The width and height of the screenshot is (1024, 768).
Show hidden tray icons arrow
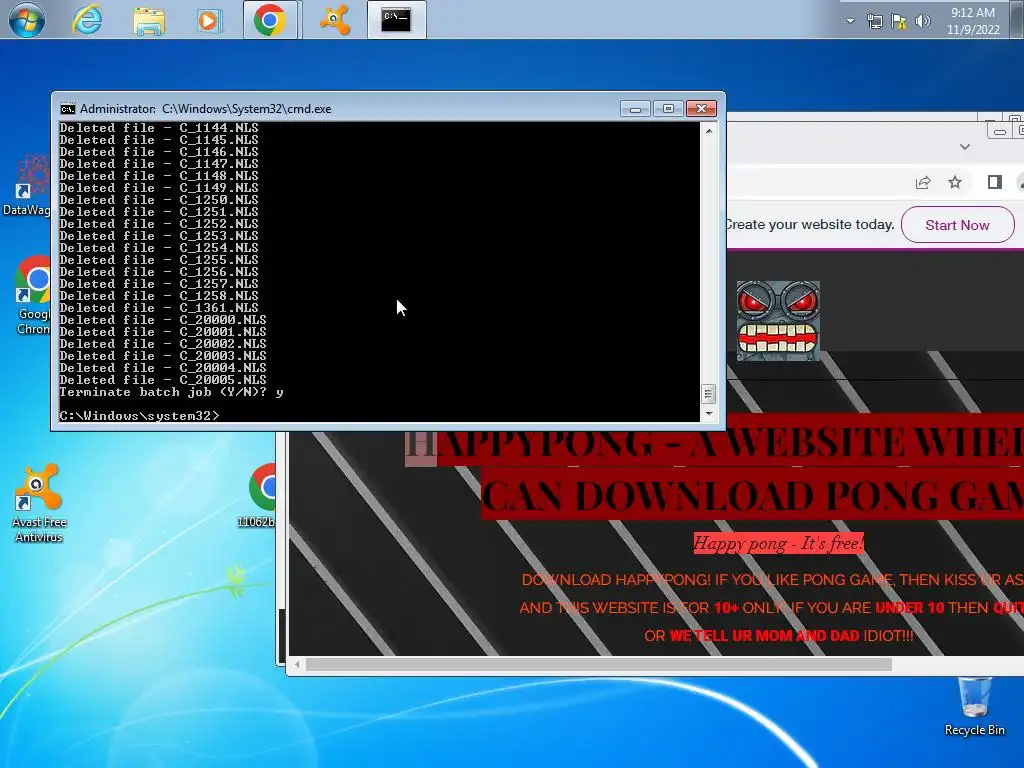[x=850, y=21]
